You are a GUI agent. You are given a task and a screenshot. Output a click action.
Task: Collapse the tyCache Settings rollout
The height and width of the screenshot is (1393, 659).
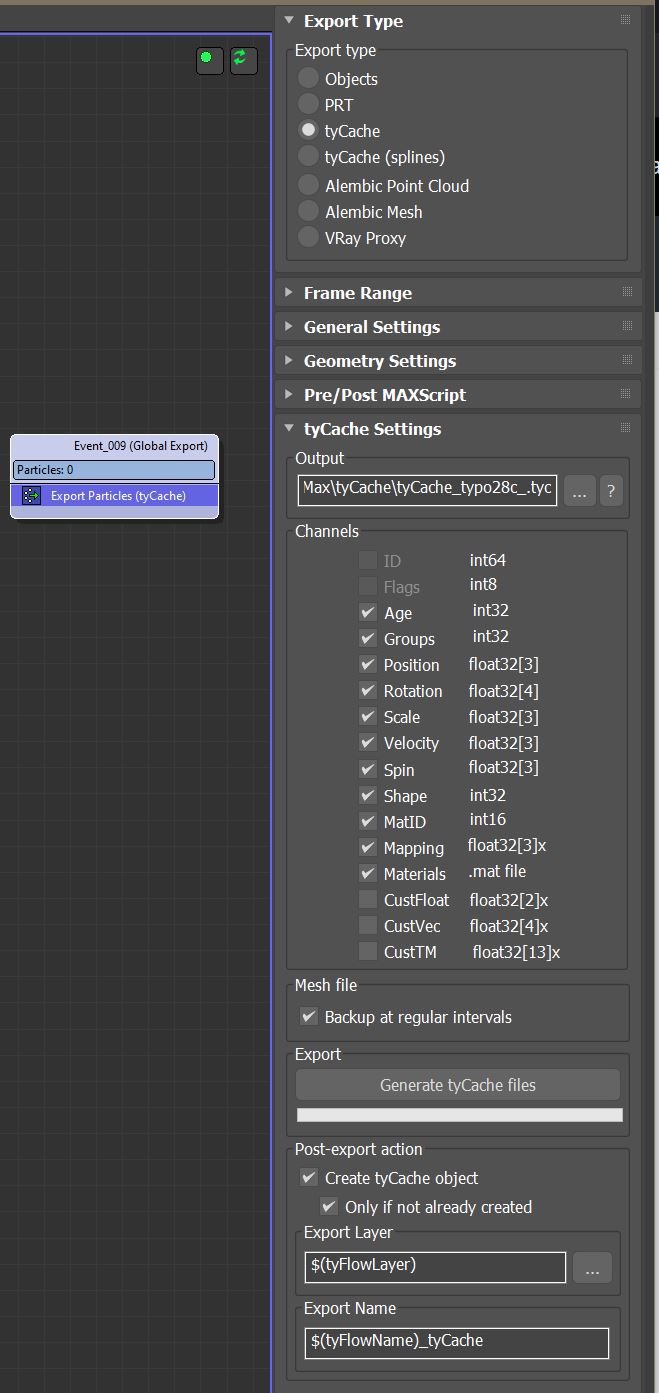coord(372,429)
